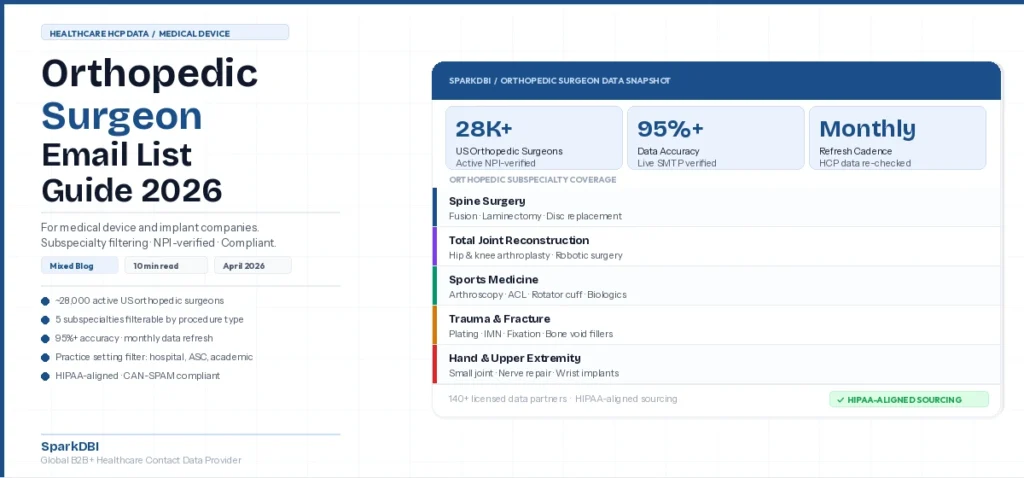Click the SparkDBI data snapshot header bar
The image size is (1024, 478).
point(716,80)
